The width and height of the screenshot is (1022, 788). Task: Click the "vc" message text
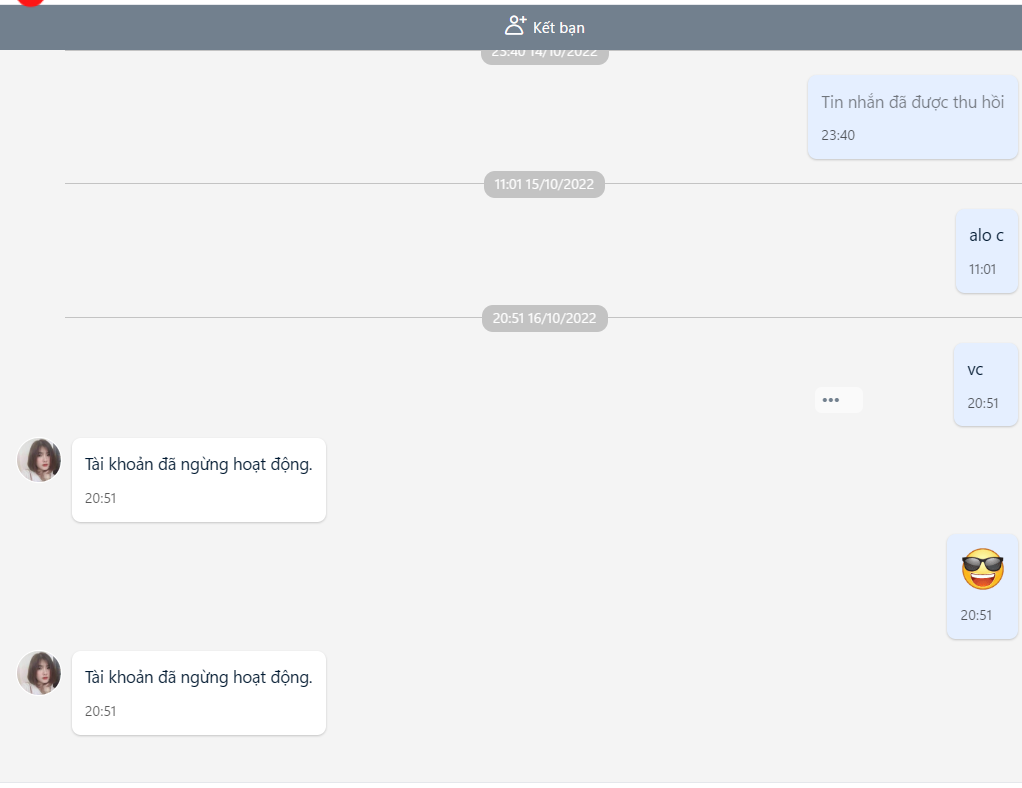(x=975, y=370)
